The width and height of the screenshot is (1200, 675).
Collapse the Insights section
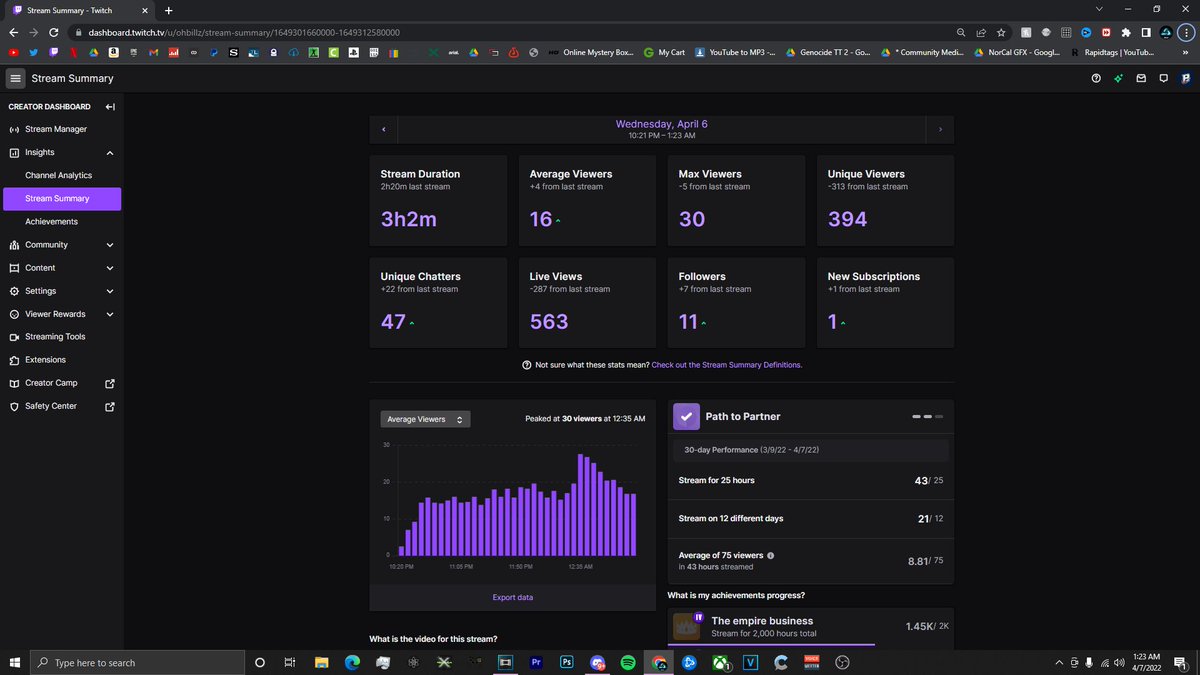110,153
